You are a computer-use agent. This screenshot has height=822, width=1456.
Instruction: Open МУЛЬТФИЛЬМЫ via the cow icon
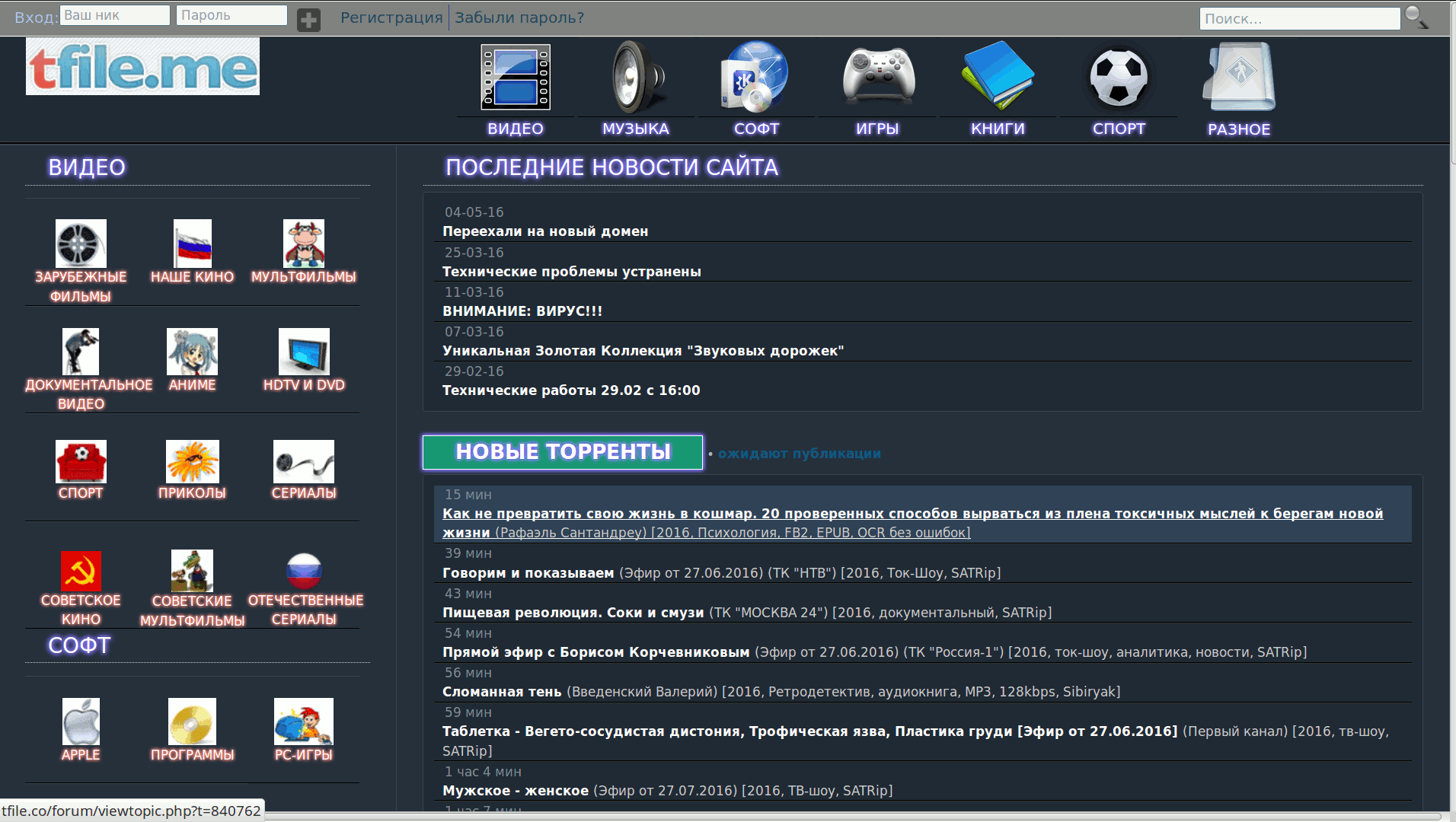coord(303,244)
